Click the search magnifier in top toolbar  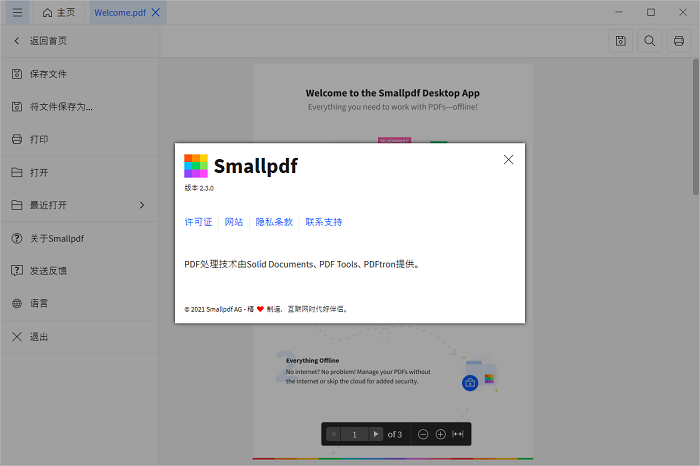point(650,41)
